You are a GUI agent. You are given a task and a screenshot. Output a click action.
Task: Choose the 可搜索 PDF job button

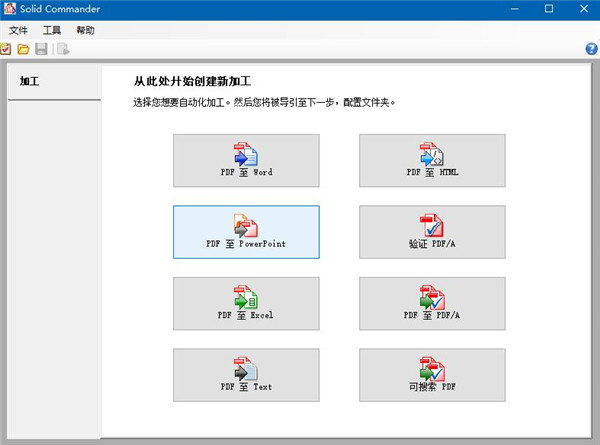tap(432, 375)
